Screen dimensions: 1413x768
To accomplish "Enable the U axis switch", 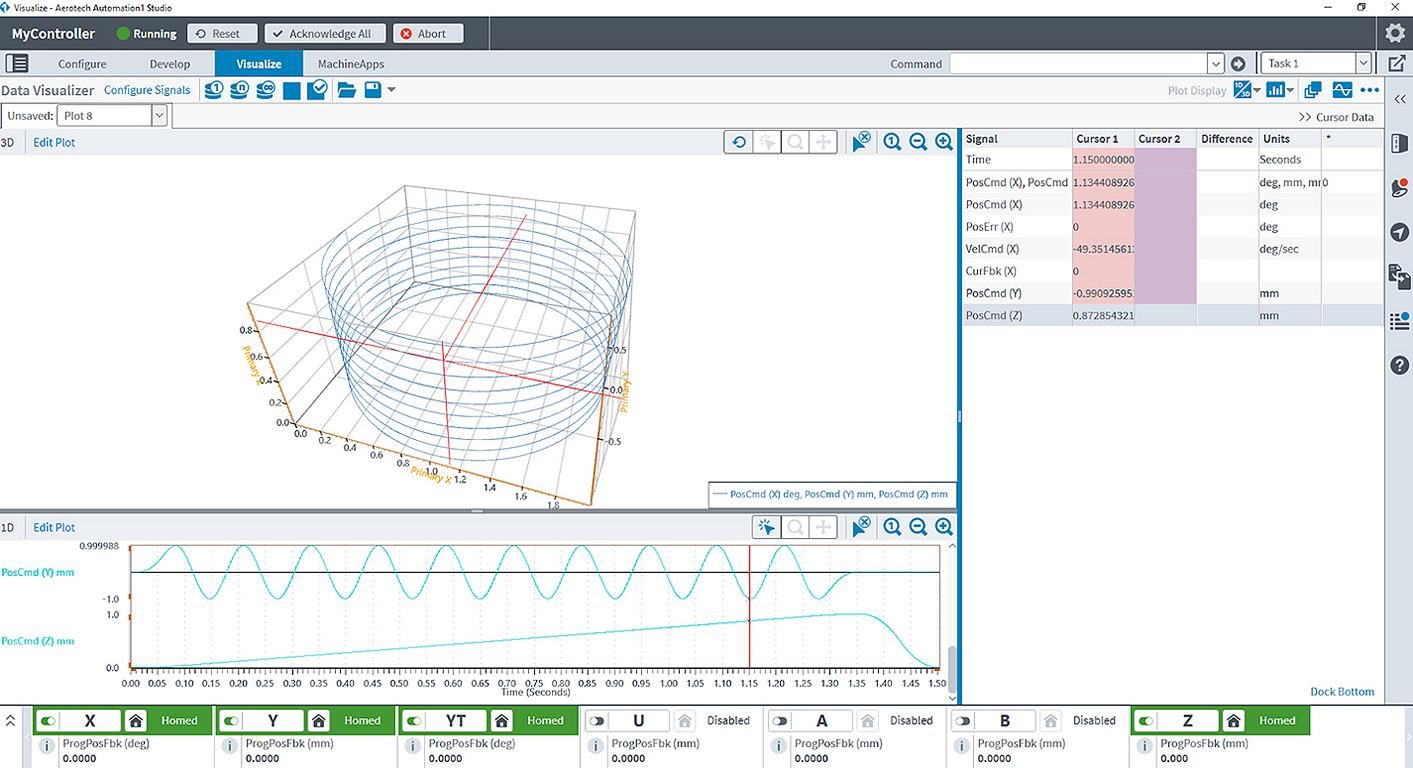I will pos(597,720).
